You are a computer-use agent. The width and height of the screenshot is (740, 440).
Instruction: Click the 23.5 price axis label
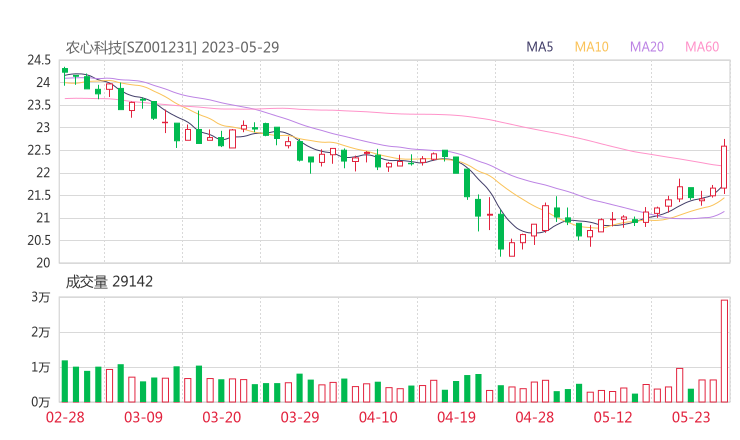(x=39, y=105)
